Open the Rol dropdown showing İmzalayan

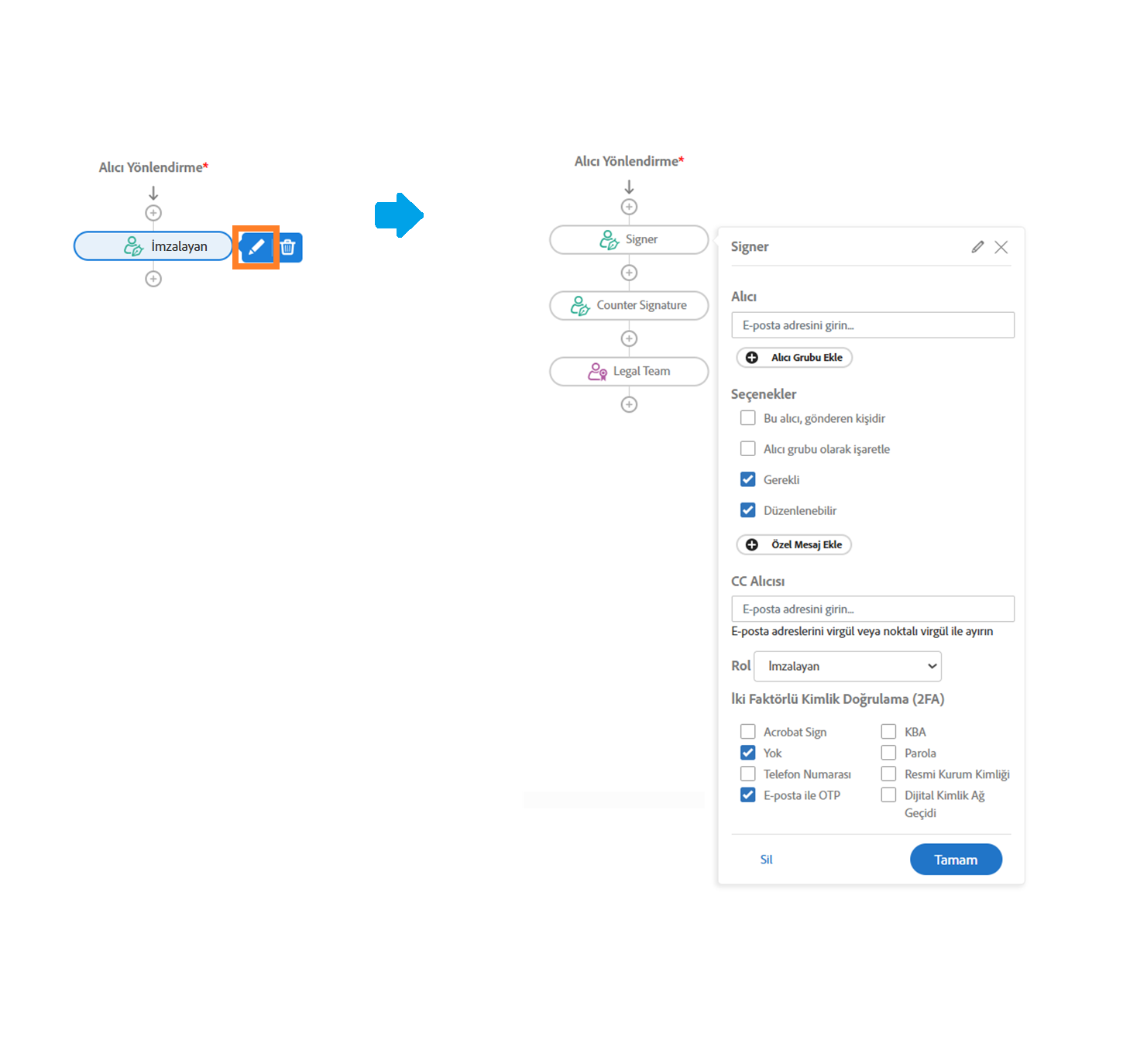coord(847,666)
